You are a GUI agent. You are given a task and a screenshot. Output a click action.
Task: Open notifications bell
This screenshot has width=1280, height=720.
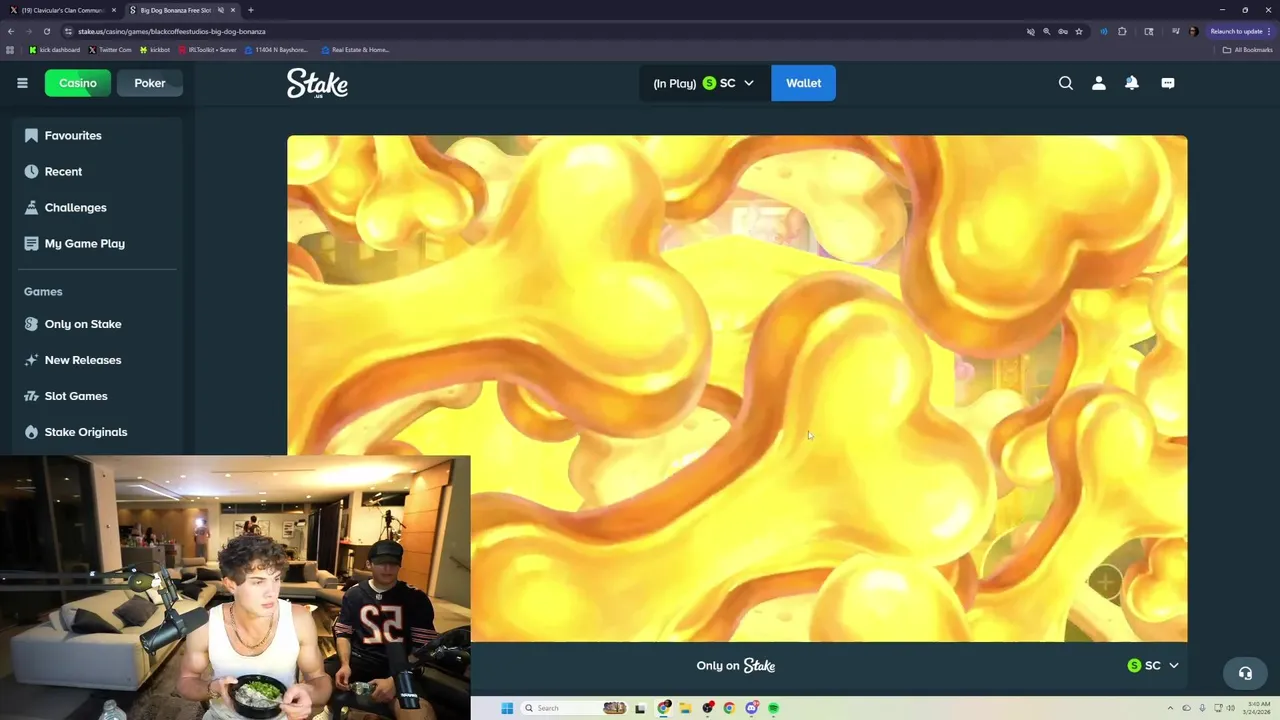pyautogui.click(x=1132, y=83)
